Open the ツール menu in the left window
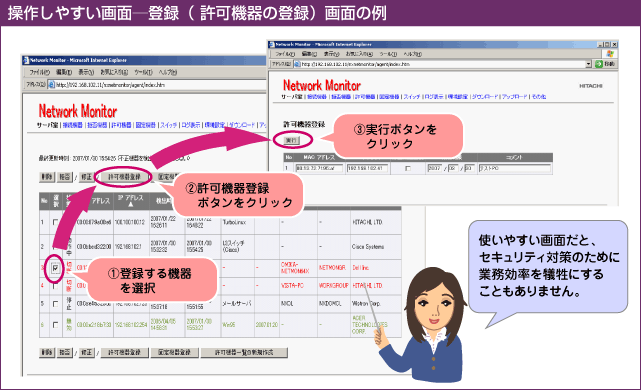Screen dimensions: 641x390 coord(143,72)
